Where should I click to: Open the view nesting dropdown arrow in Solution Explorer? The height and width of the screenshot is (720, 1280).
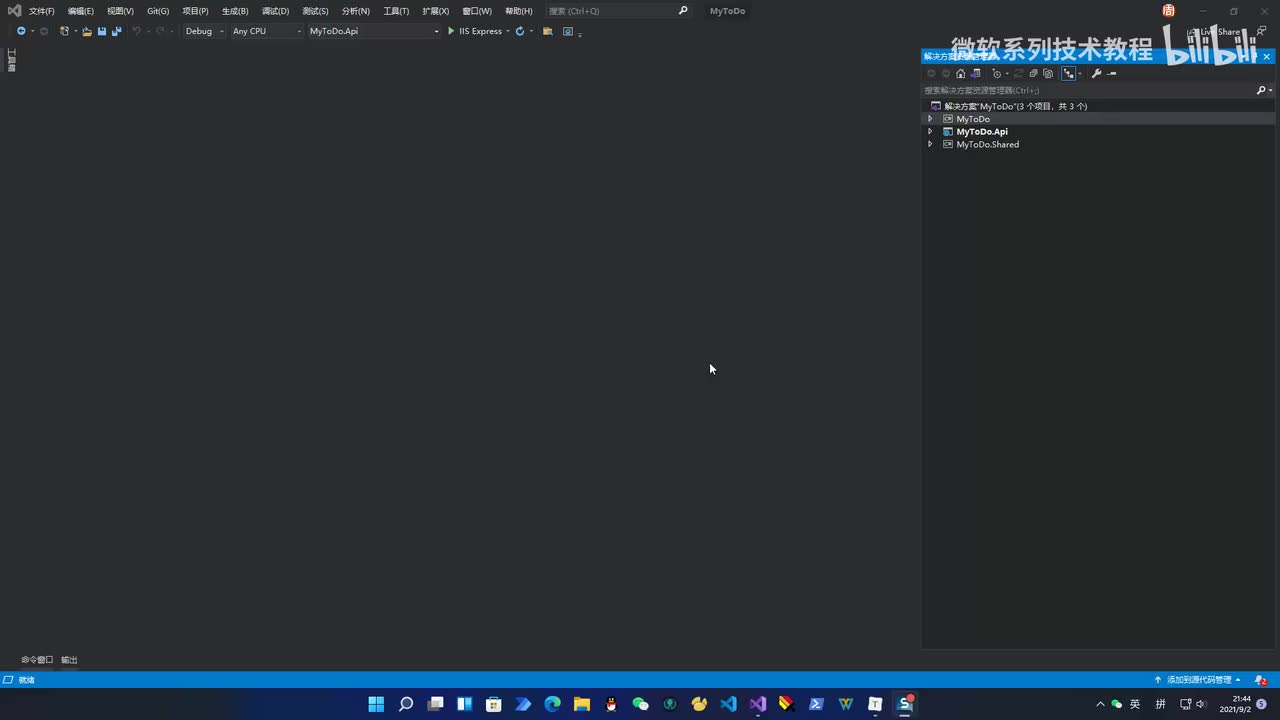click(x=1080, y=73)
